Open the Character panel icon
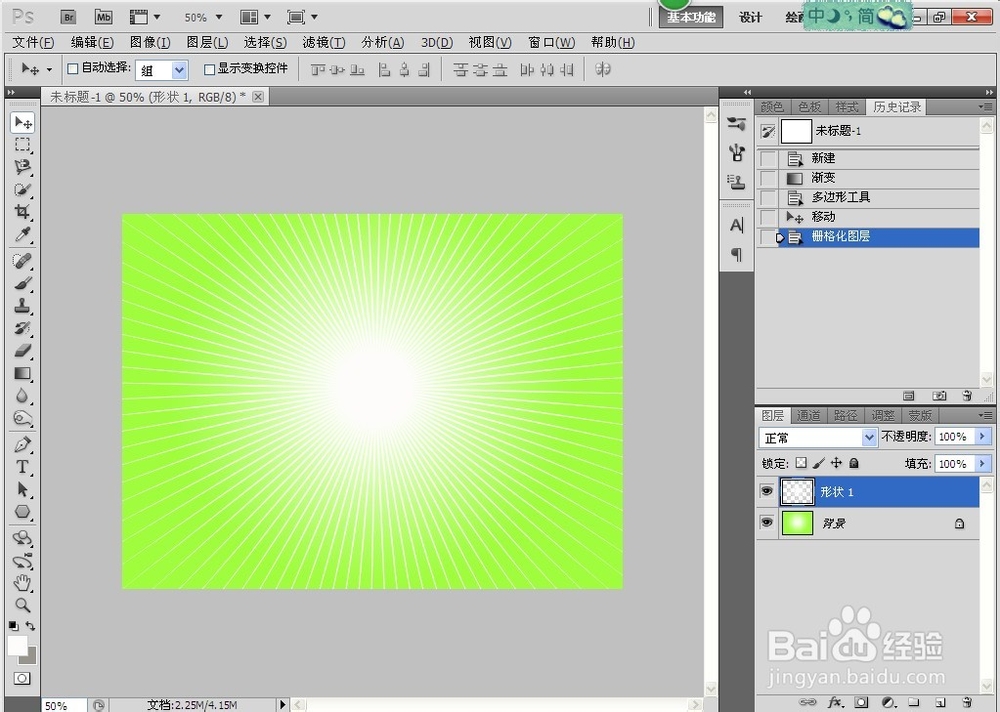The image size is (1000, 712). (737, 225)
